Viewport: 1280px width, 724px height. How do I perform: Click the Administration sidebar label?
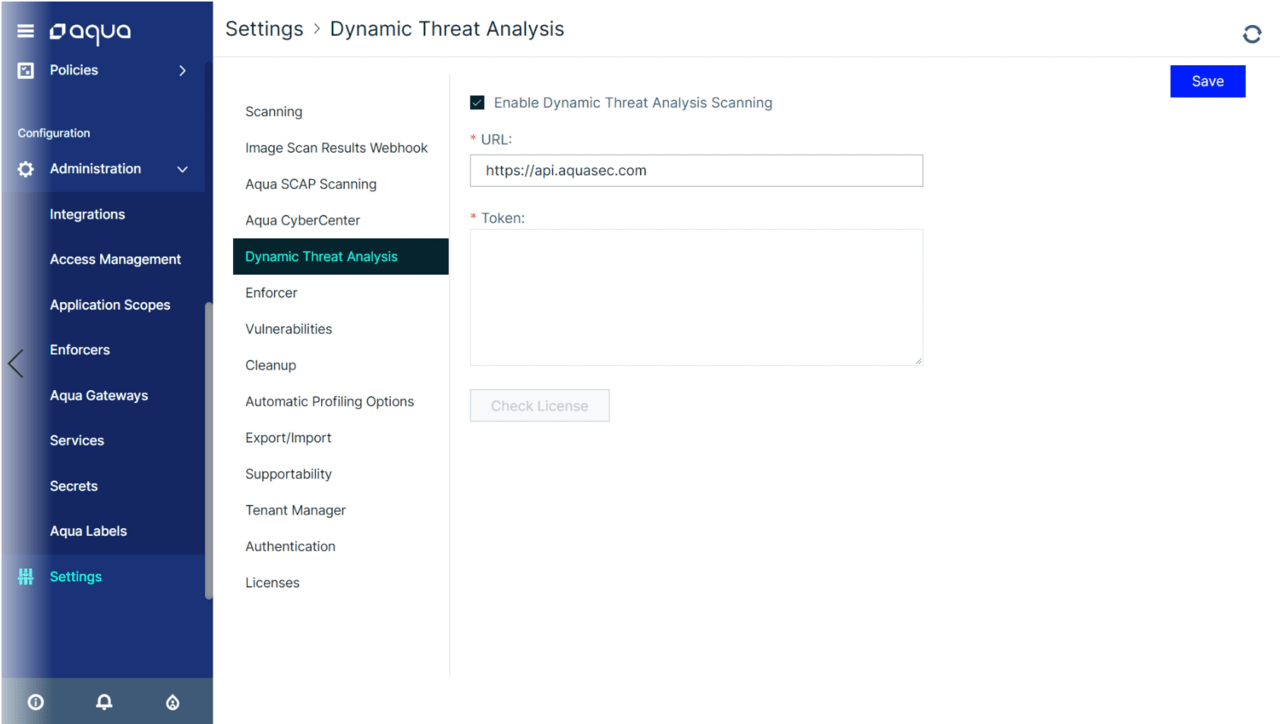[x=95, y=169]
